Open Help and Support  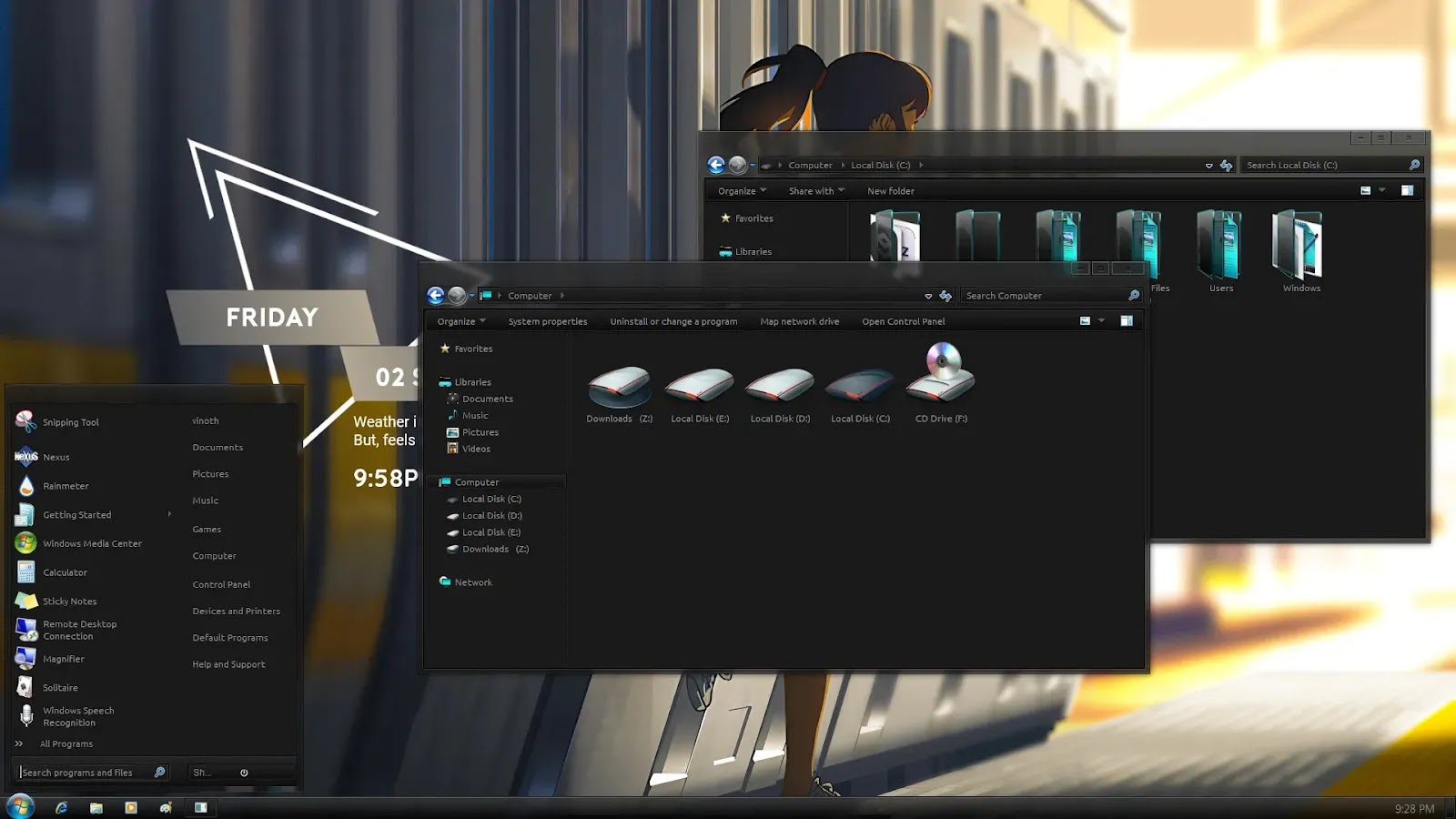[x=228, y=663]
